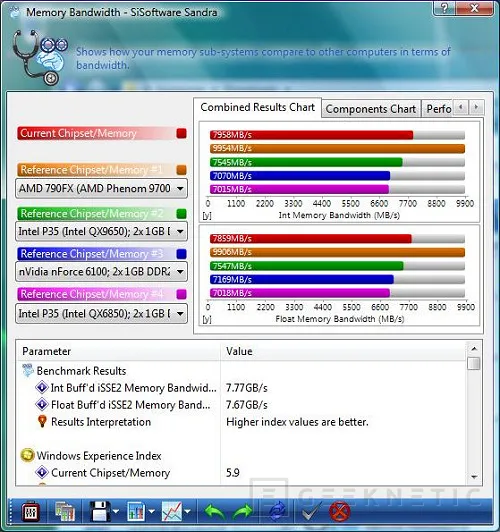This screenshot has width=500, height=532.
Task: Click the Benchmark Results row icon
Action: [28, 370]
